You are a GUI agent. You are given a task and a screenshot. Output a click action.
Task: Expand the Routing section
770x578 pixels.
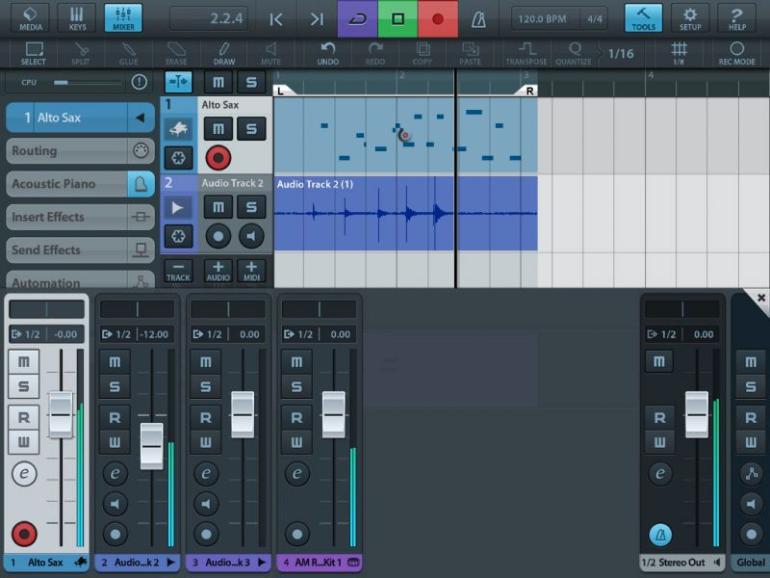coord(81,151)
